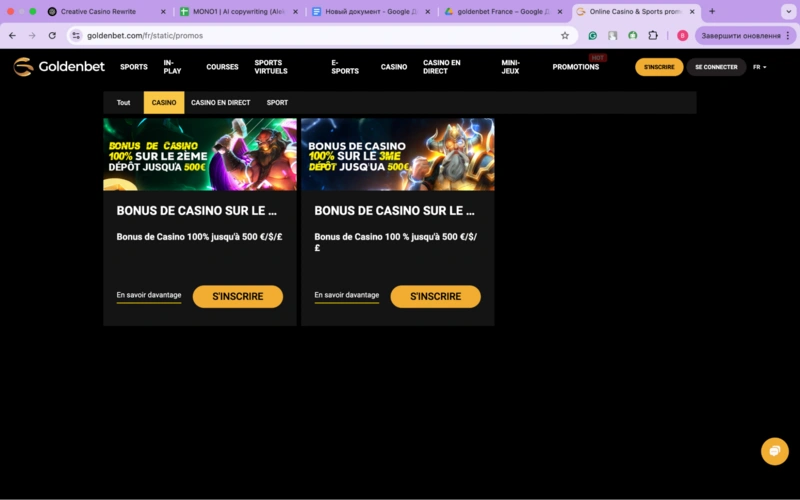Open E-SPORTS menu item

345,67
